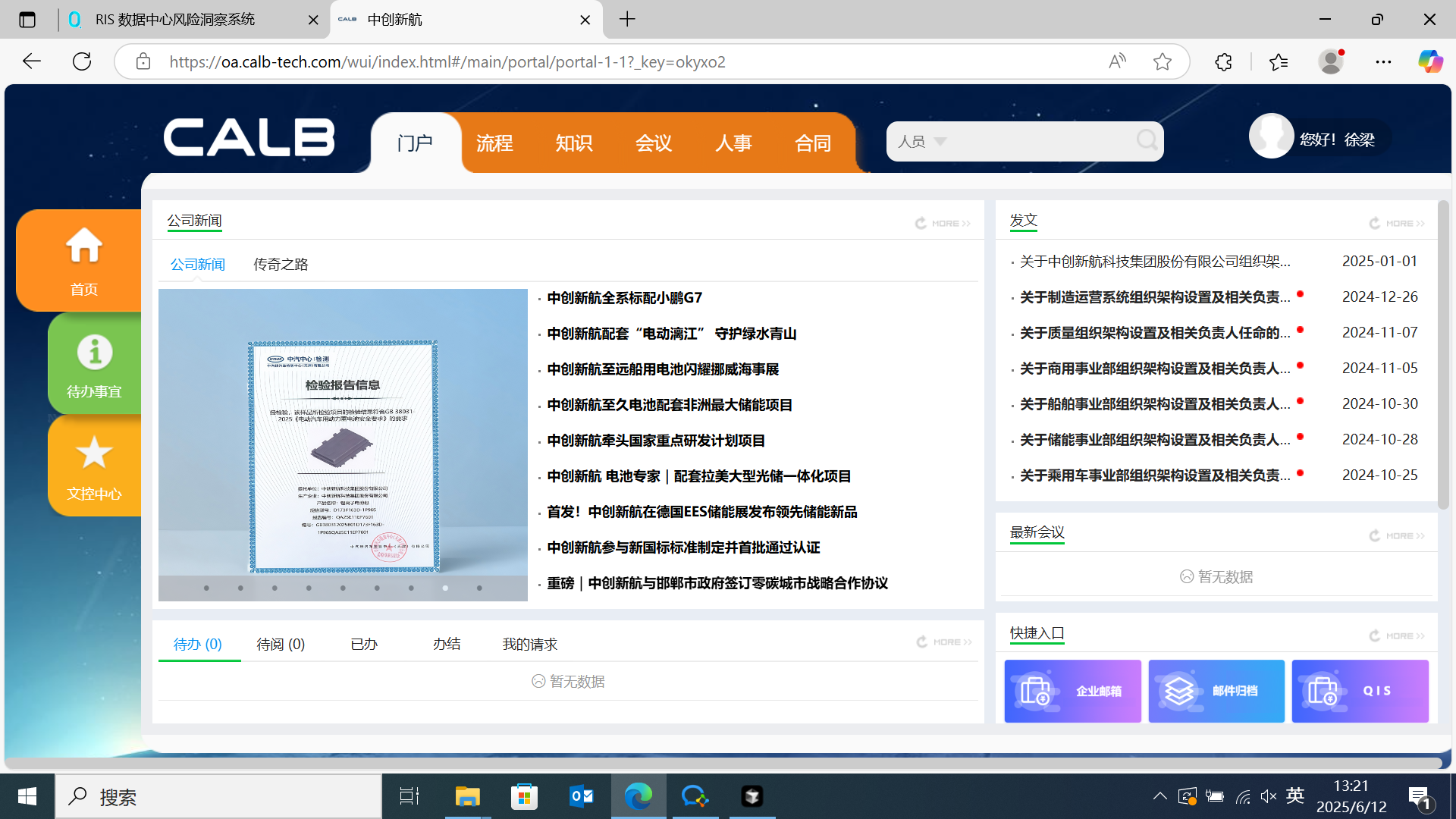Image resolution: width=1456 pixels, height=819 pixels.
Task: Add page to favorites star icon
Action: pos(1162,62)
